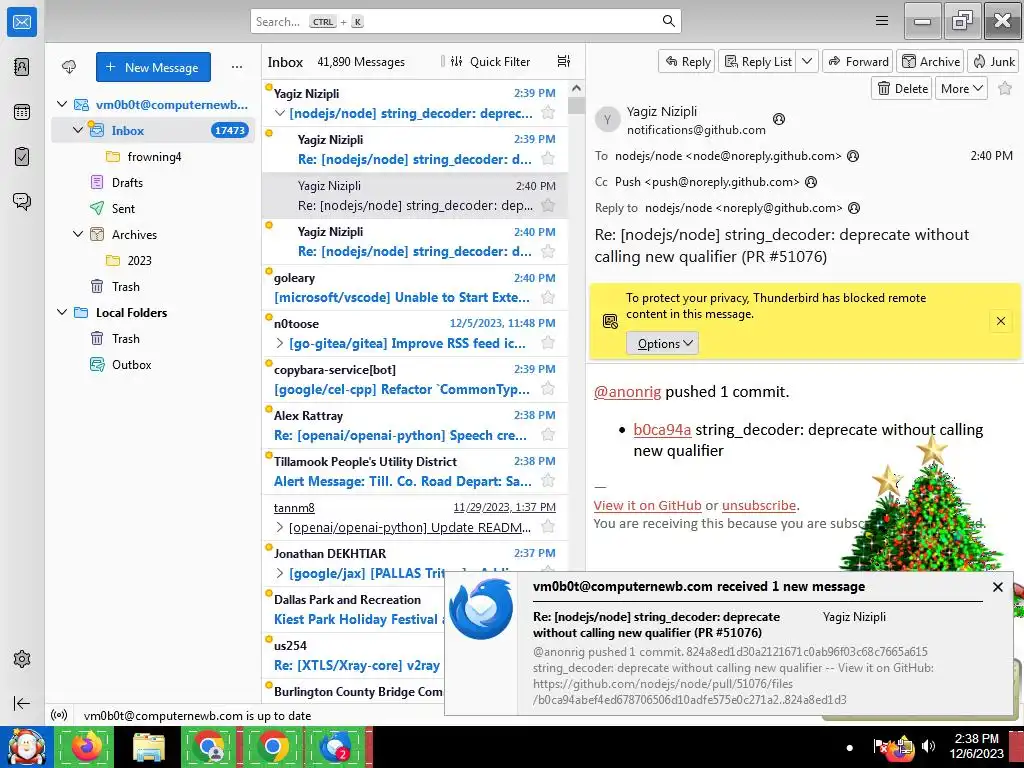Click message list scrollbar up arrow
The image size is (1024, 768).
[x=575, y=88]
